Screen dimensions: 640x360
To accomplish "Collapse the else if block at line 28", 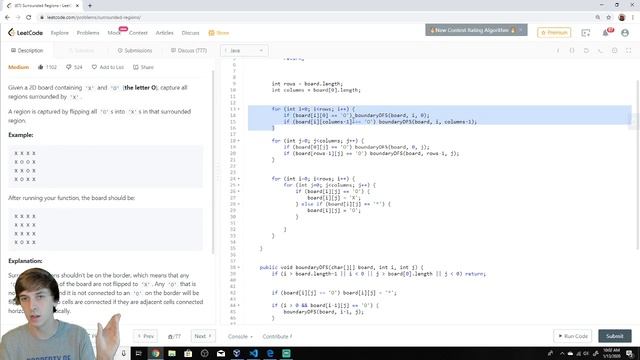I will coord(239,204).
